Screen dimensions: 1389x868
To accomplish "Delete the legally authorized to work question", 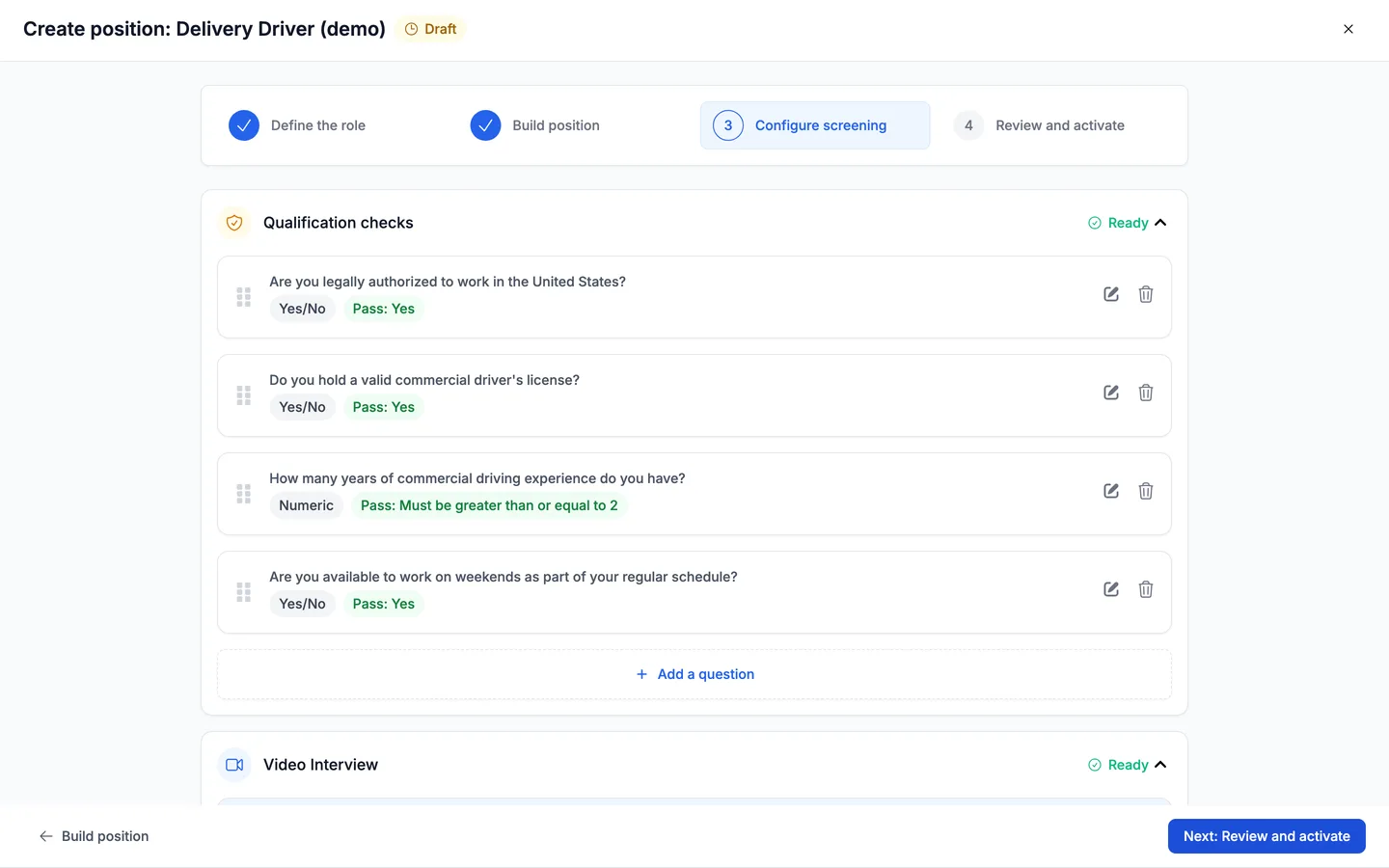I will pos(1146,294).
